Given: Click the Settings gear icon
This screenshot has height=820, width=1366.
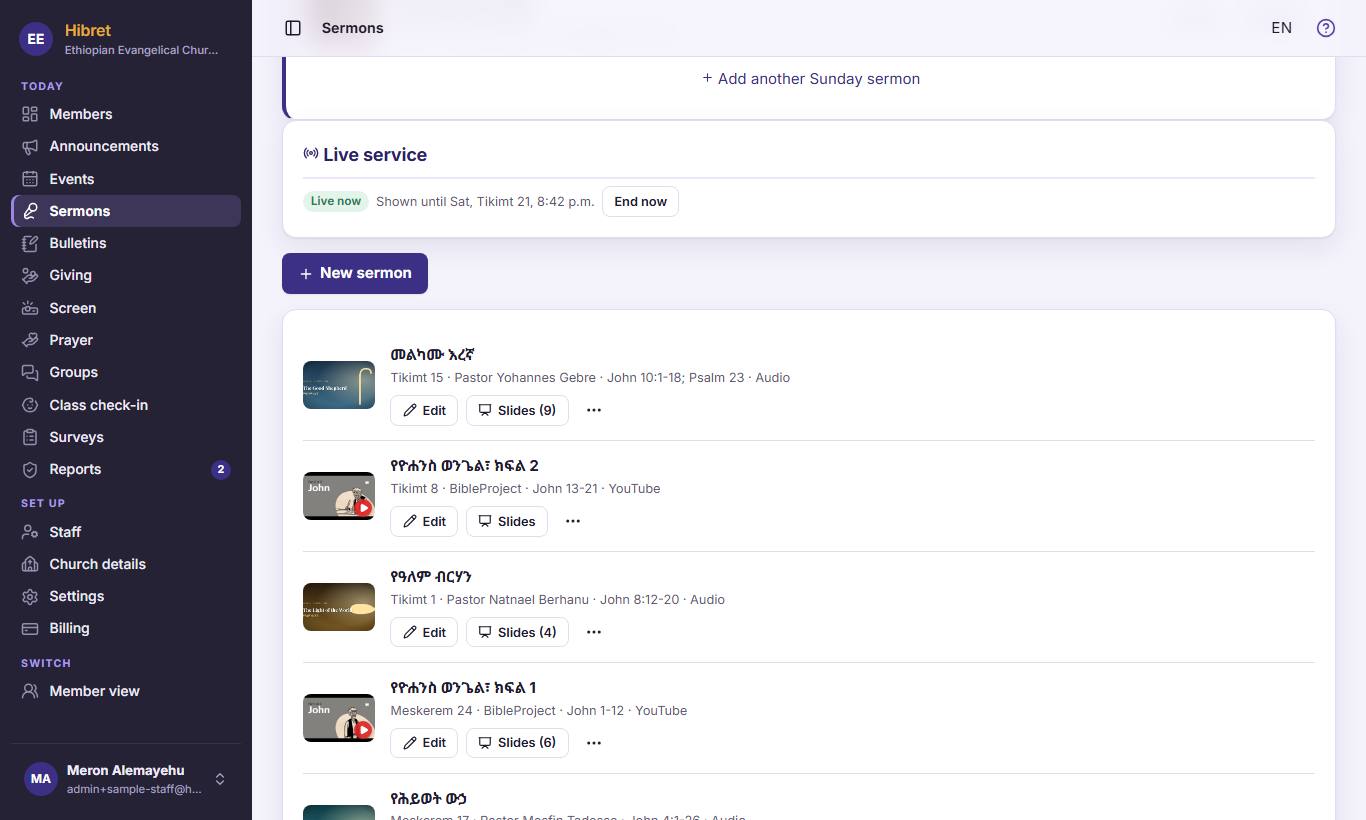Looking at the screenshot, I should pyautogui.click(x=30, y=596).
